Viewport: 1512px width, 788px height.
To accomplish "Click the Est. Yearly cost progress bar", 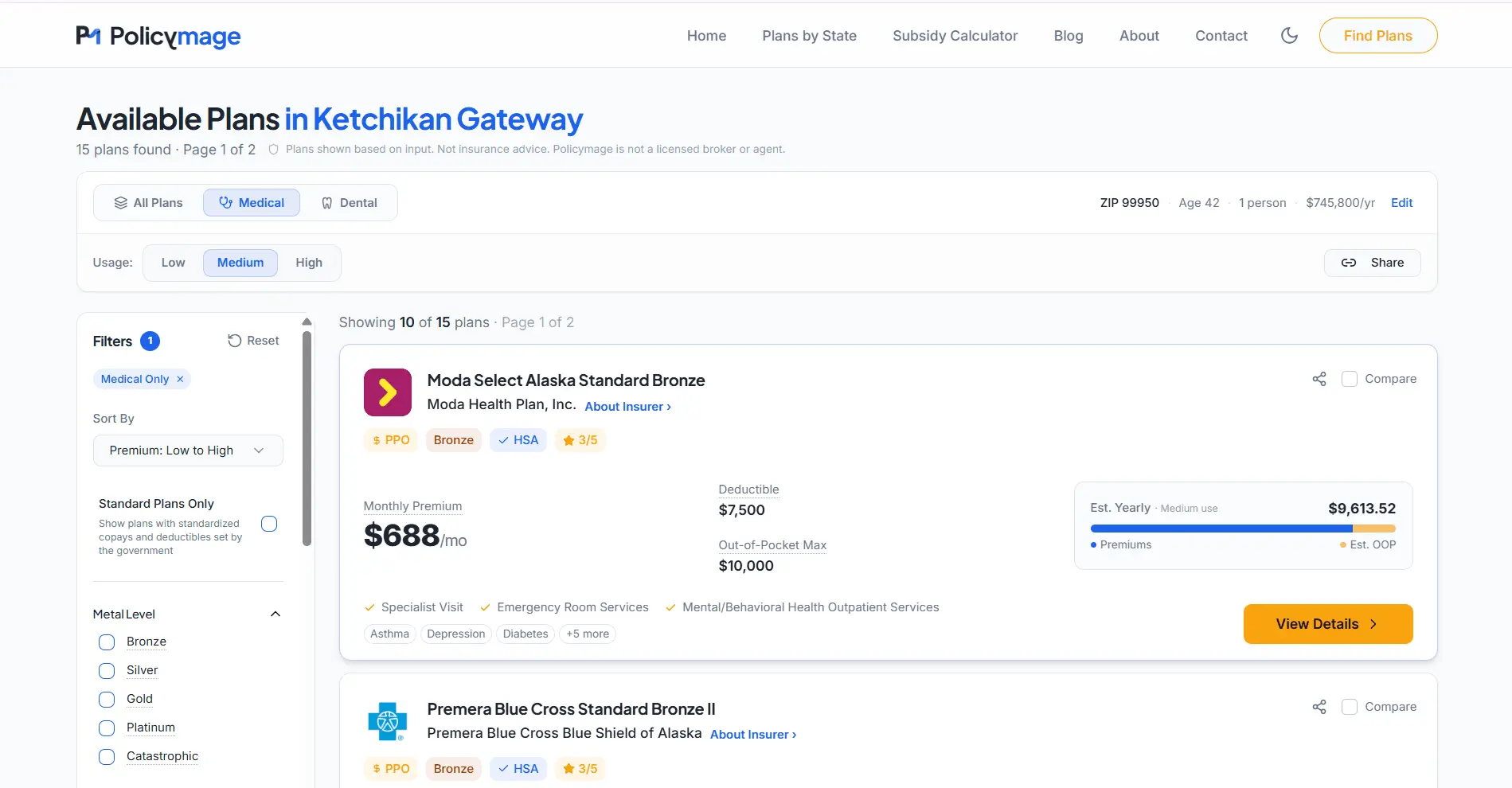I will tap(1243, 529).
